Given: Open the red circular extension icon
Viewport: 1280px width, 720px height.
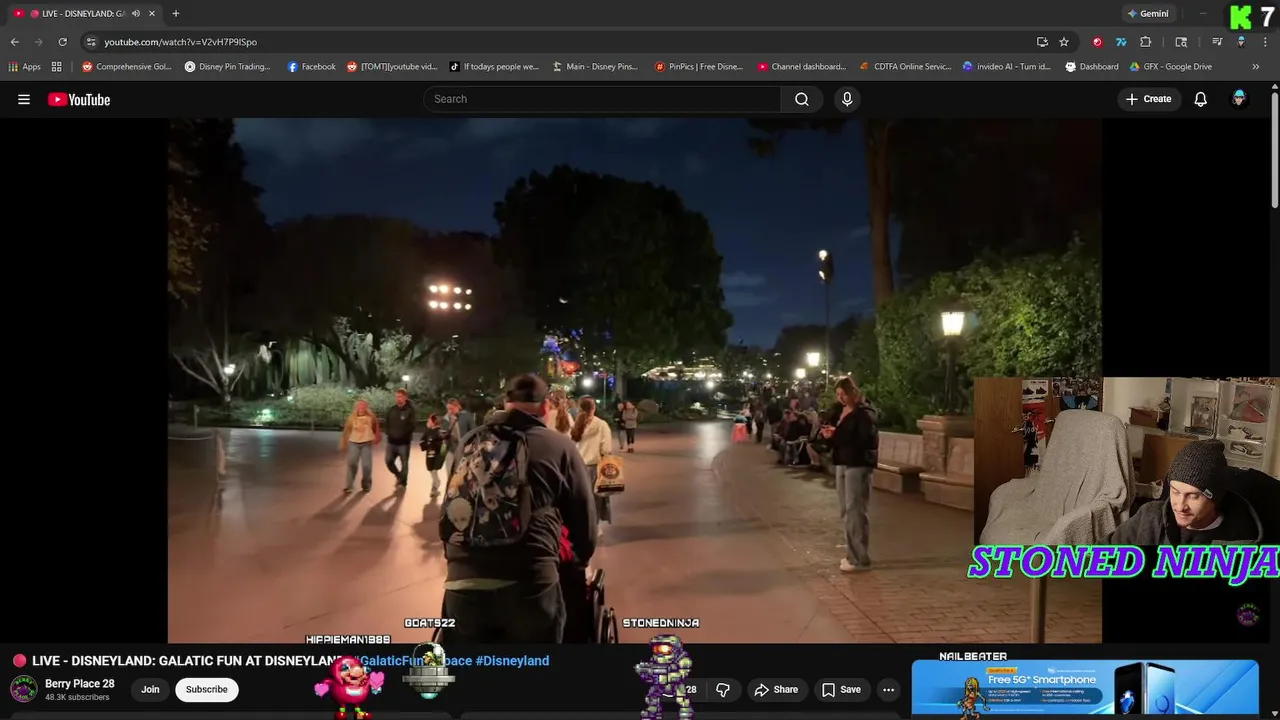Looking at the screenshot, I should pyautogui.click(x=1097, y=42).
